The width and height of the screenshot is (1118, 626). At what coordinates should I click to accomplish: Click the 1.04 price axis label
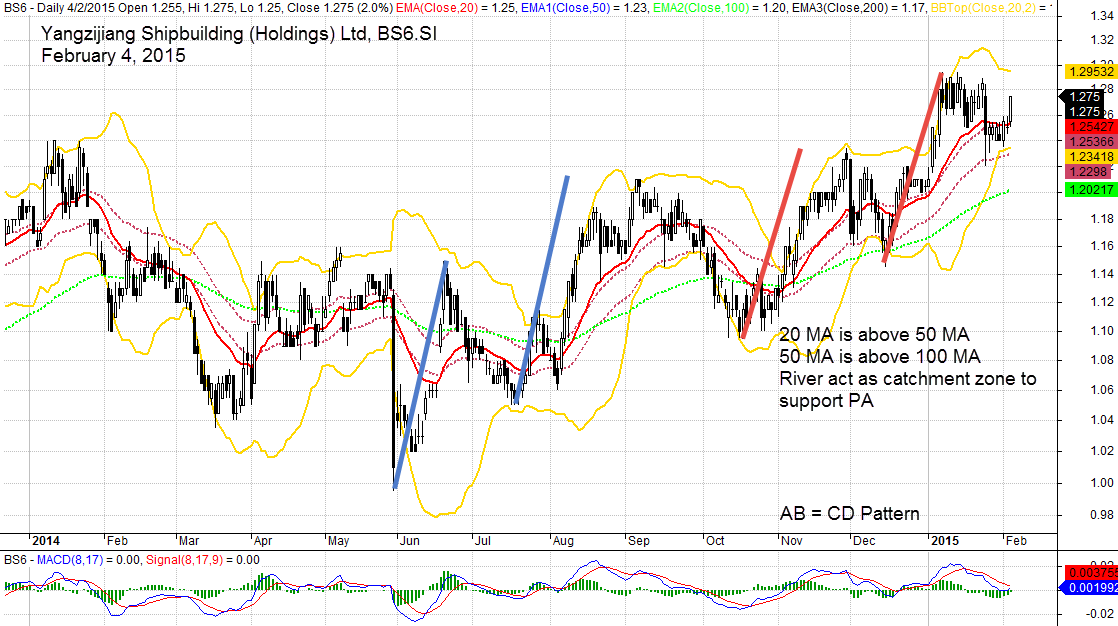pos(1102,419)
